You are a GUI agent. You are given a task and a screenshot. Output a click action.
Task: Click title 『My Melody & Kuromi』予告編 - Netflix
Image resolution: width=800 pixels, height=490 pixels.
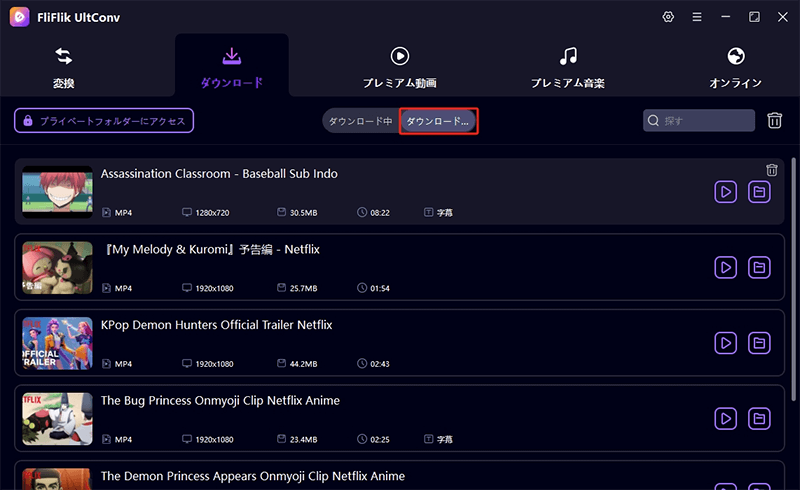point(211,249)
